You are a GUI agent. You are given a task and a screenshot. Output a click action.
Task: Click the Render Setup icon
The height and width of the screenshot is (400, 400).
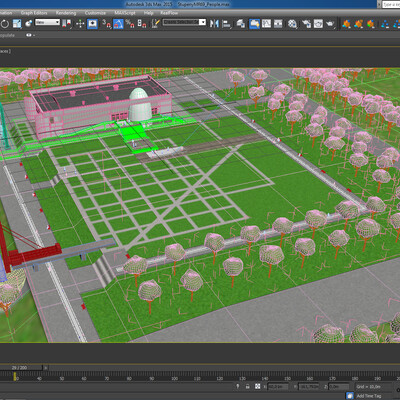click(x=306, y=24)
